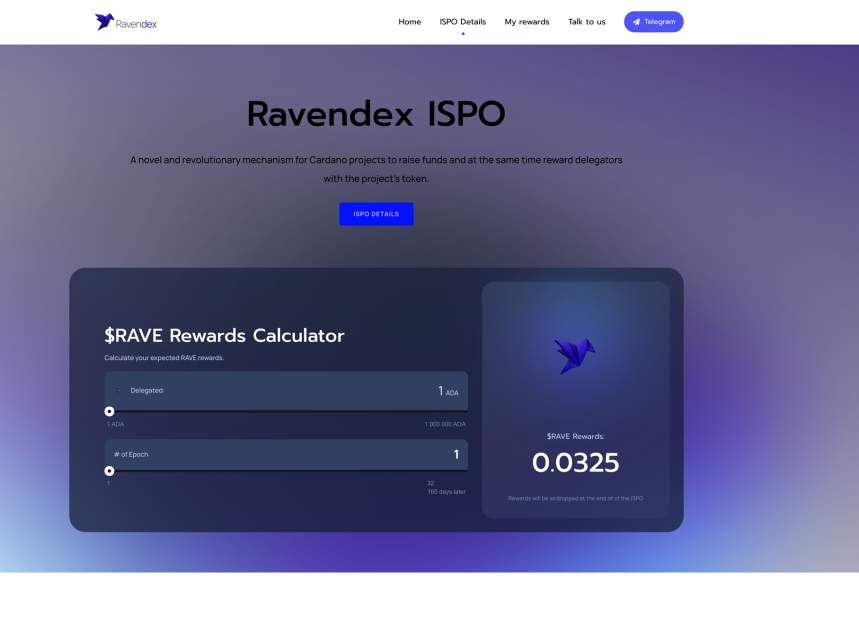This screenshot has width=859, height=643.
Task: Click the blue indicator dot under ISPO Details
Action: [461, 33]
